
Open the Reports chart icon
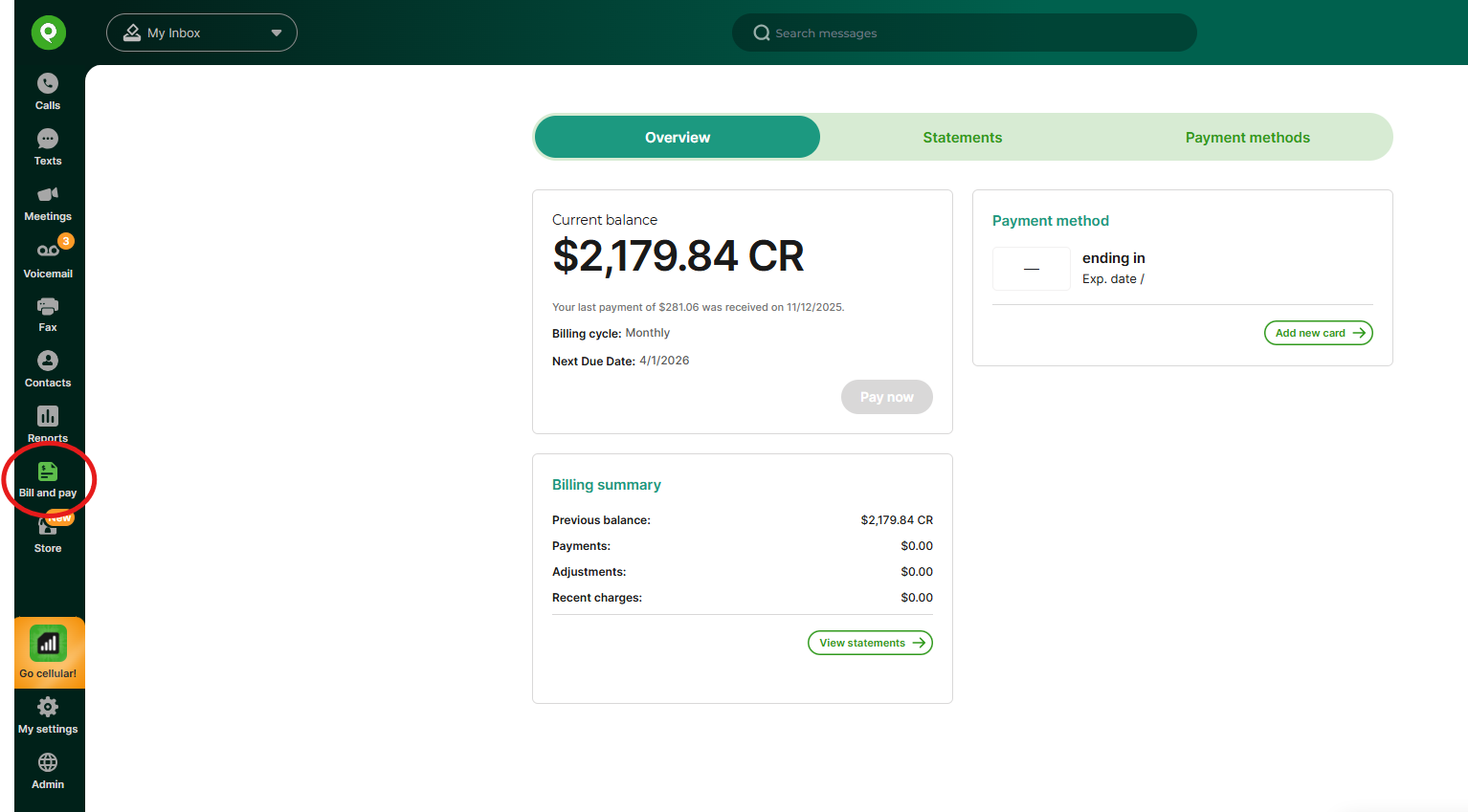(48, 422)
